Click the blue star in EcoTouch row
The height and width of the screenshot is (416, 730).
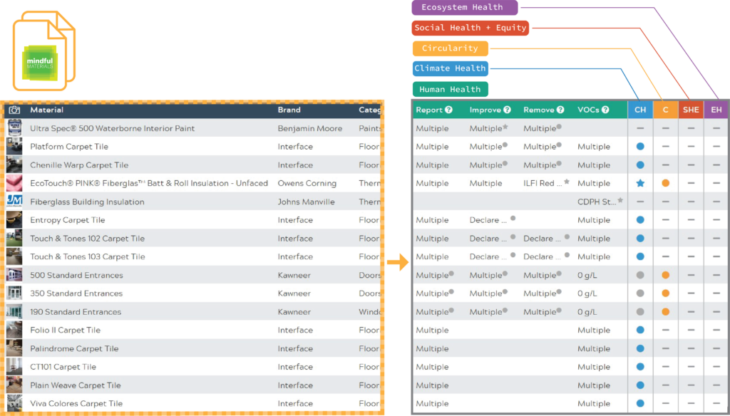(640, 183)
